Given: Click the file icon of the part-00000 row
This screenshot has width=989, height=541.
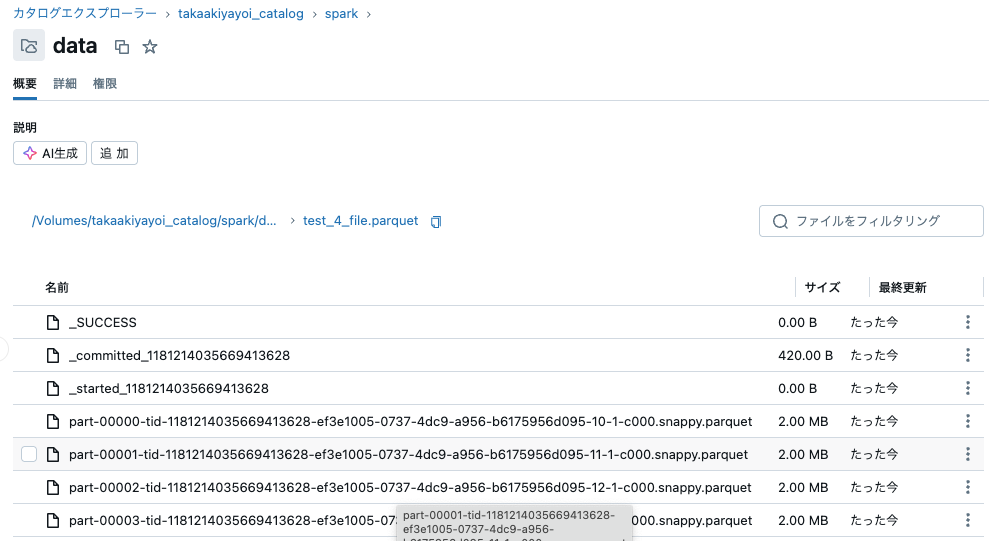Looking at the screenshot, I should (53, 421).
